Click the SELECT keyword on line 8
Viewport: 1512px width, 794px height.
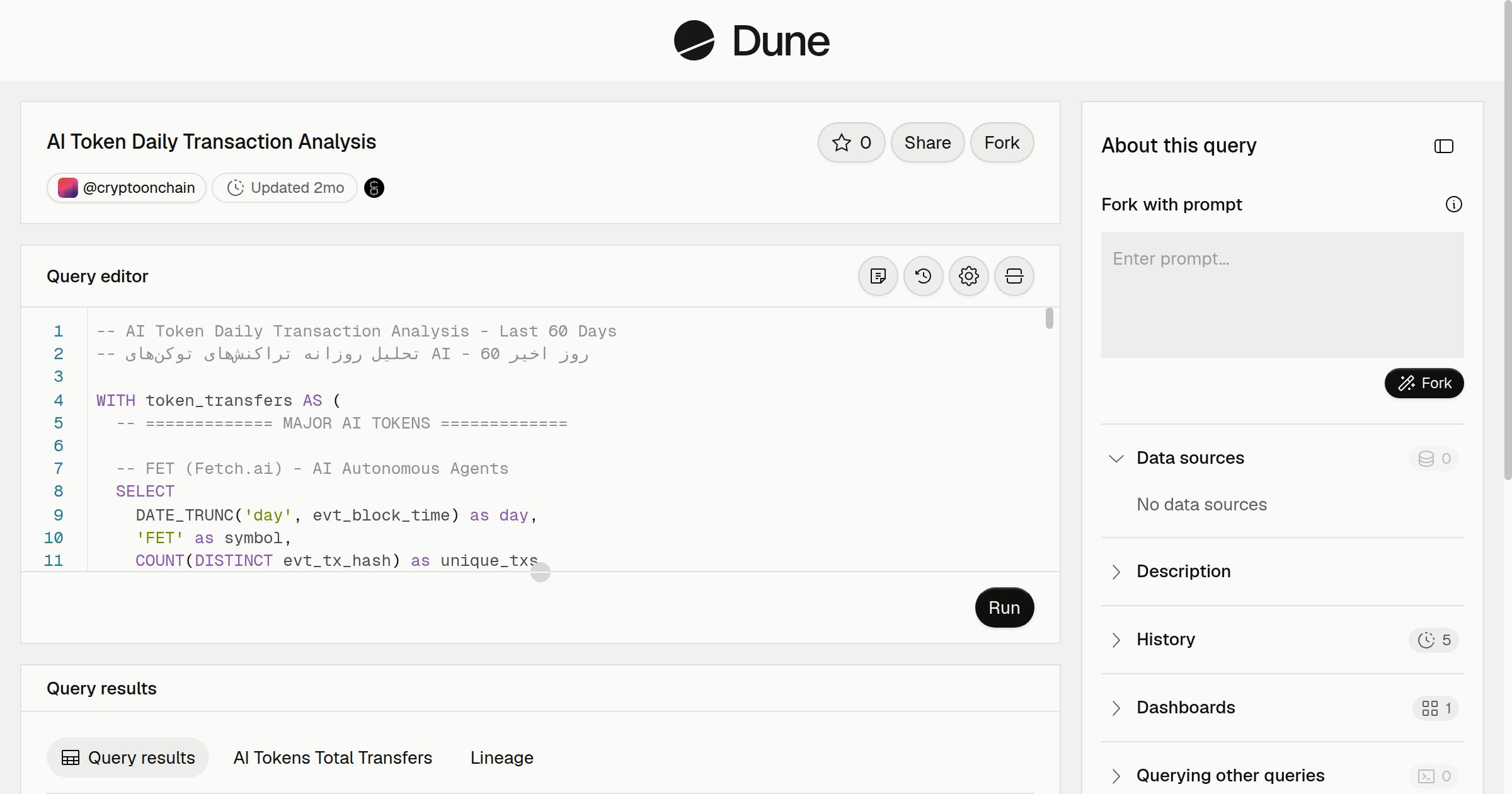click(x=145, y=491)
